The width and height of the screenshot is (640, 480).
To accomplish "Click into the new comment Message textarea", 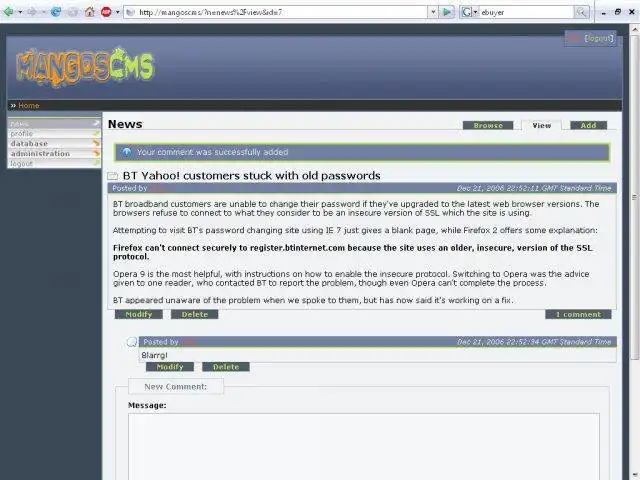I will coord(364,447).
